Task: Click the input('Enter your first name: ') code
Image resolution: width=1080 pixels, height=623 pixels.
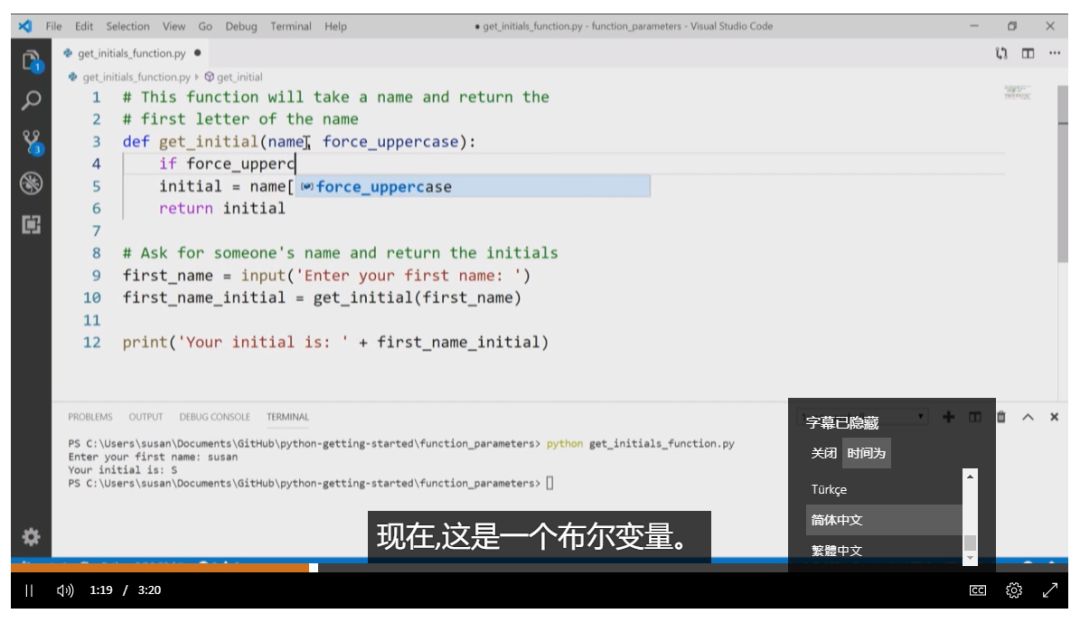Action: tap(386, 275)
